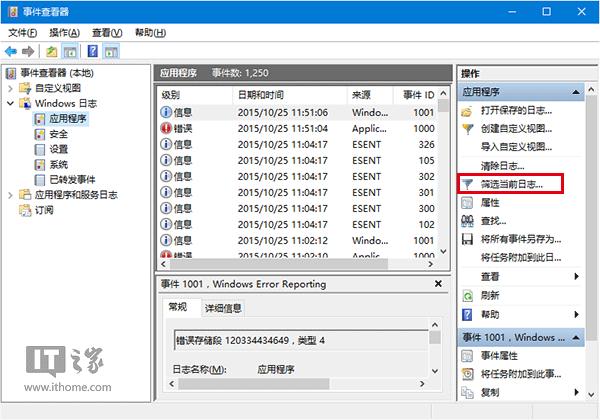
Task: Click the event list vertical scroll-down arrow
Action: pyautogui.click(x=443, y=251)
